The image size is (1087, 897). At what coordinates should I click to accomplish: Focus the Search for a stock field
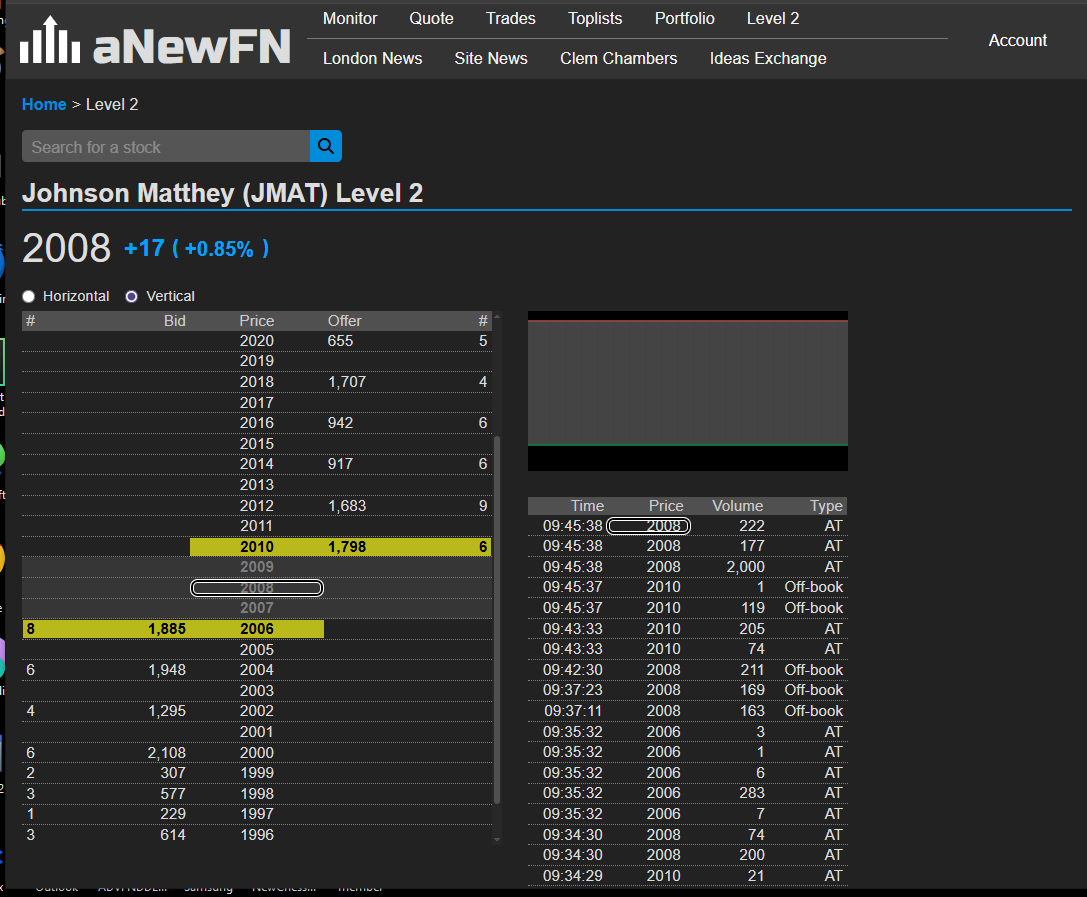pyautogui.click(x=166, y=146)
